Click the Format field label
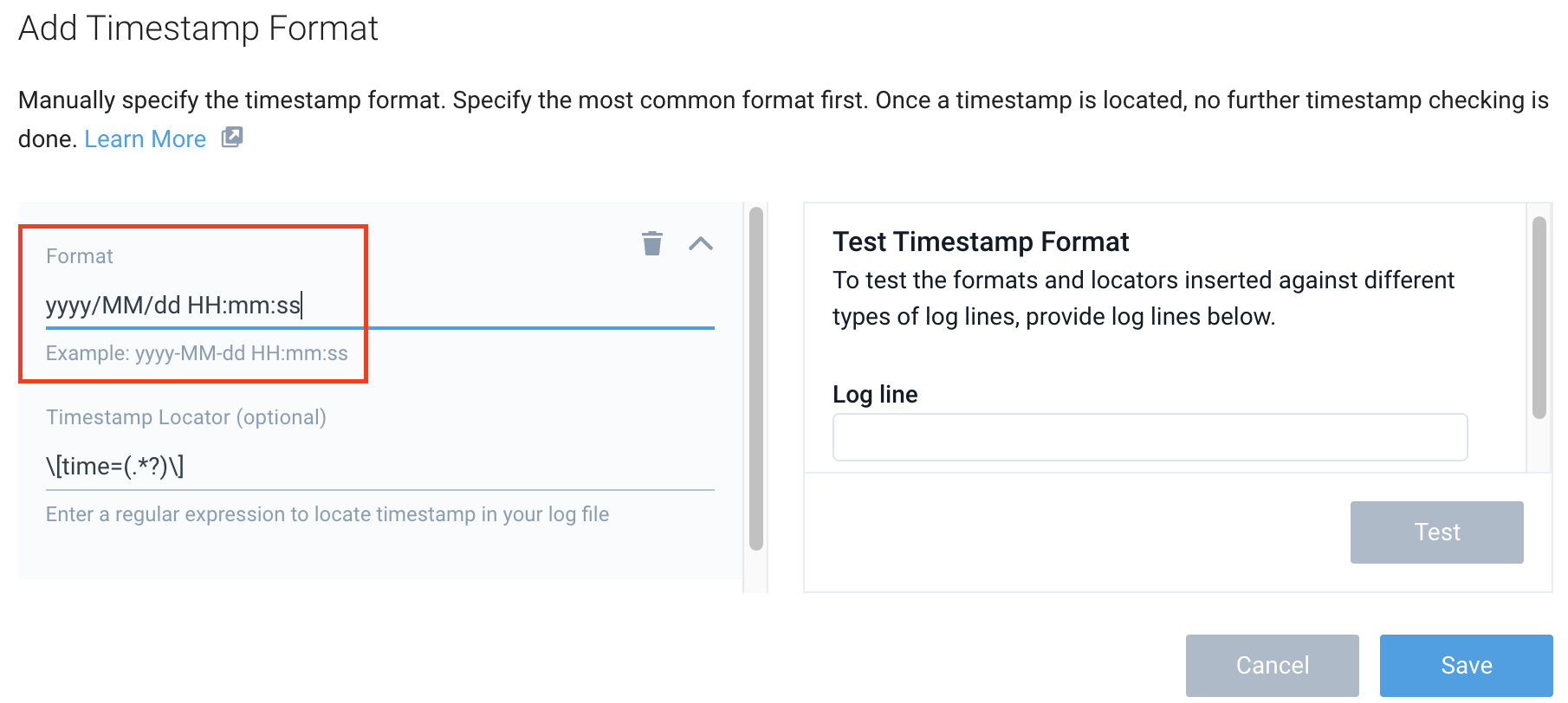1568x703 pixels. (x=80, y=256)
